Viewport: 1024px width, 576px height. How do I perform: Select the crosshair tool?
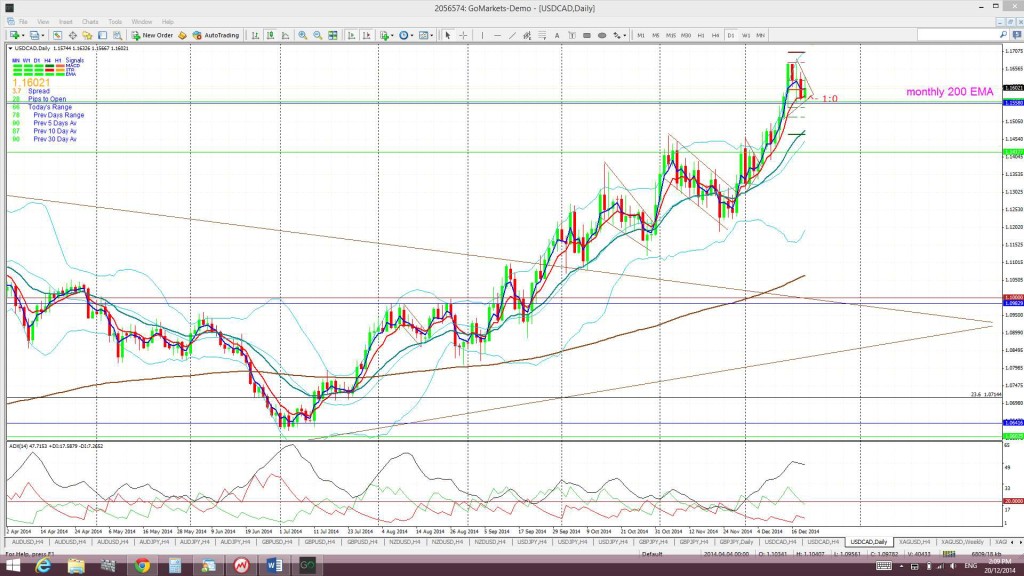click(463, 35)
